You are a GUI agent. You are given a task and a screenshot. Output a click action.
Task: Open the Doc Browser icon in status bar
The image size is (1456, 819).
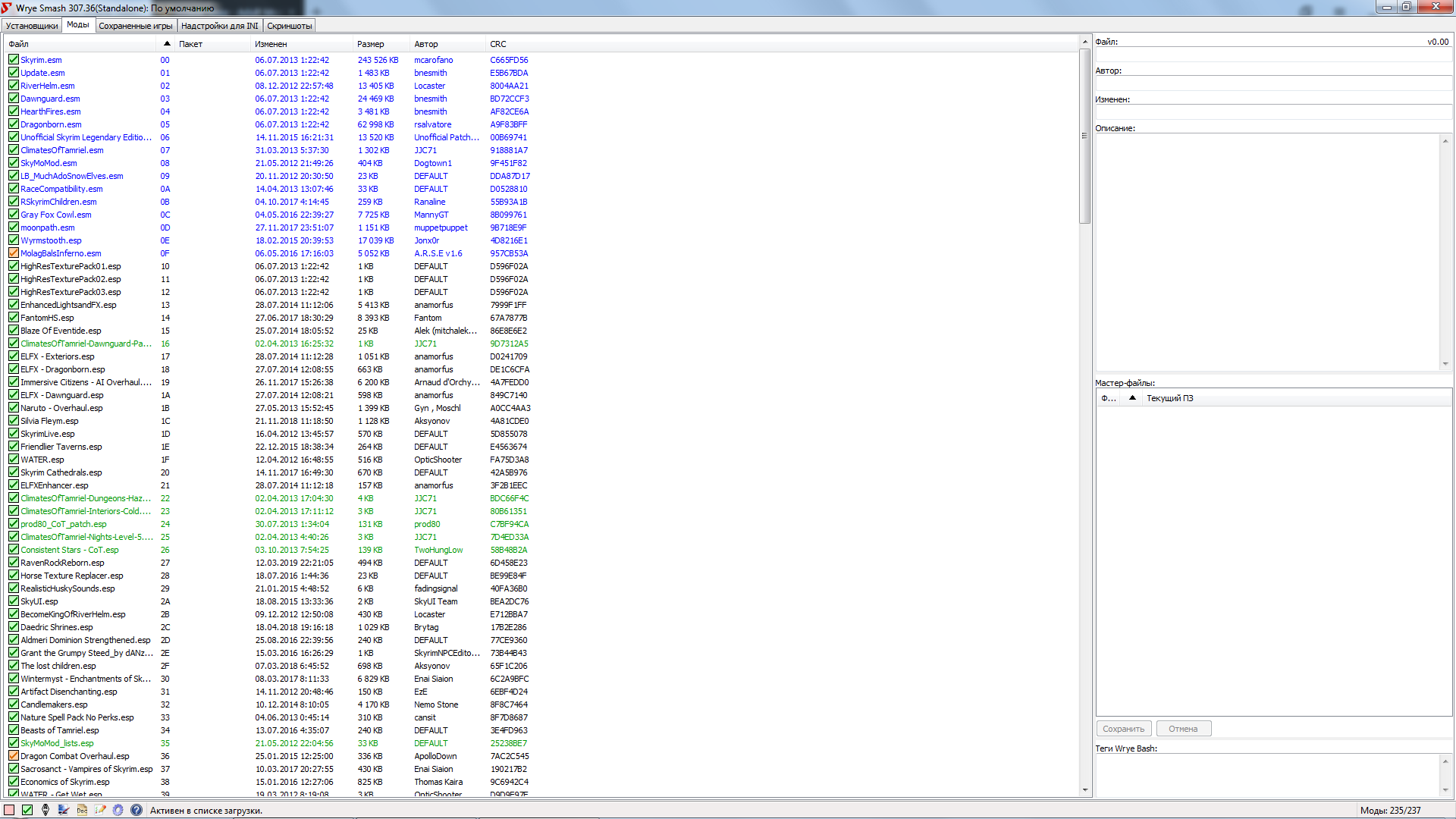coord(82,810)
